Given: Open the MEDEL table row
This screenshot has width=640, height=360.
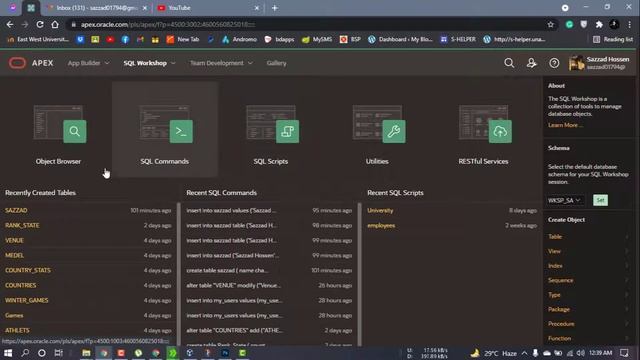Looking at the screenshot, I should coord(88,256).
